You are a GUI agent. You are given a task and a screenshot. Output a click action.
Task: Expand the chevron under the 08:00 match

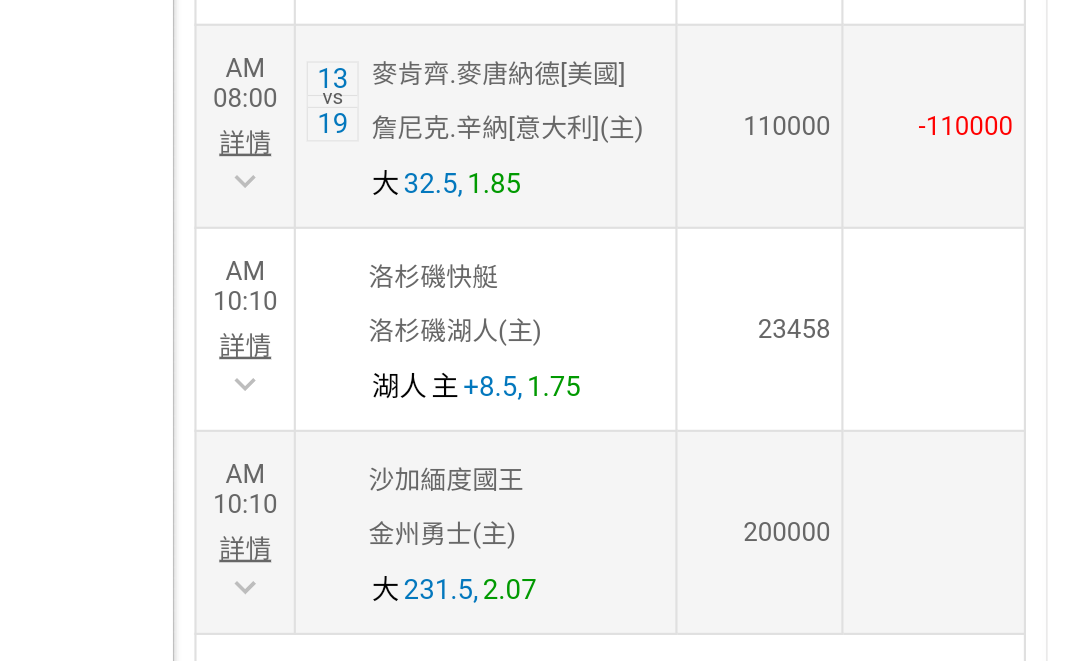pyautogui.click(x=245, y=182)
